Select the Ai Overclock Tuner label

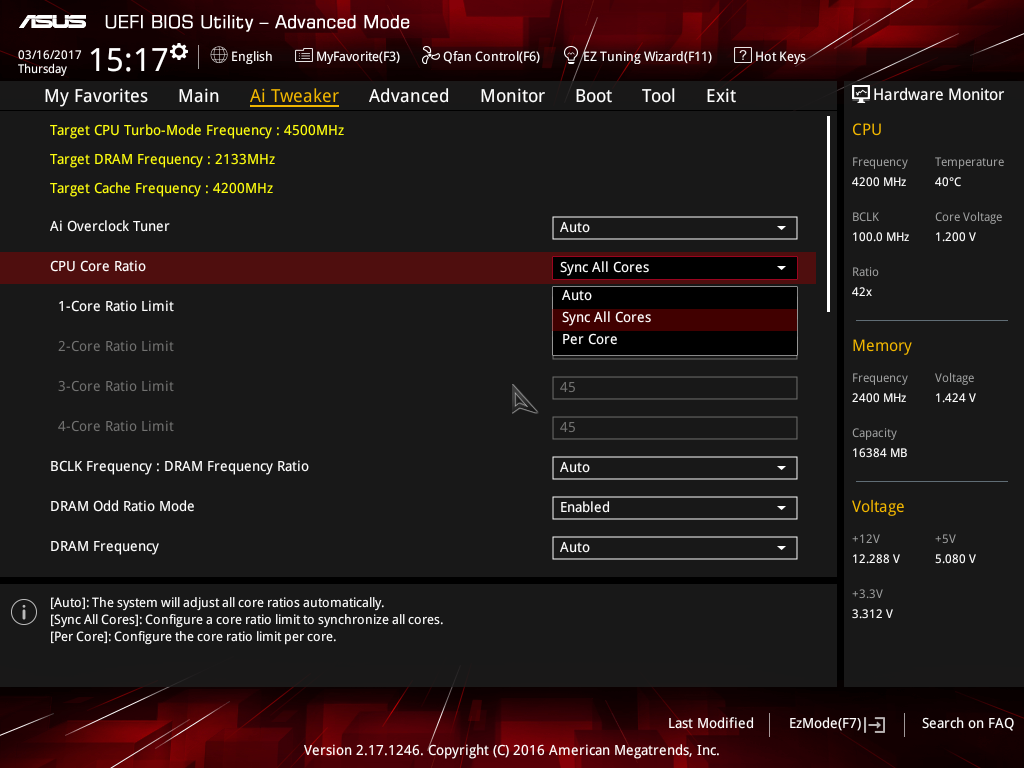point(110,226)
